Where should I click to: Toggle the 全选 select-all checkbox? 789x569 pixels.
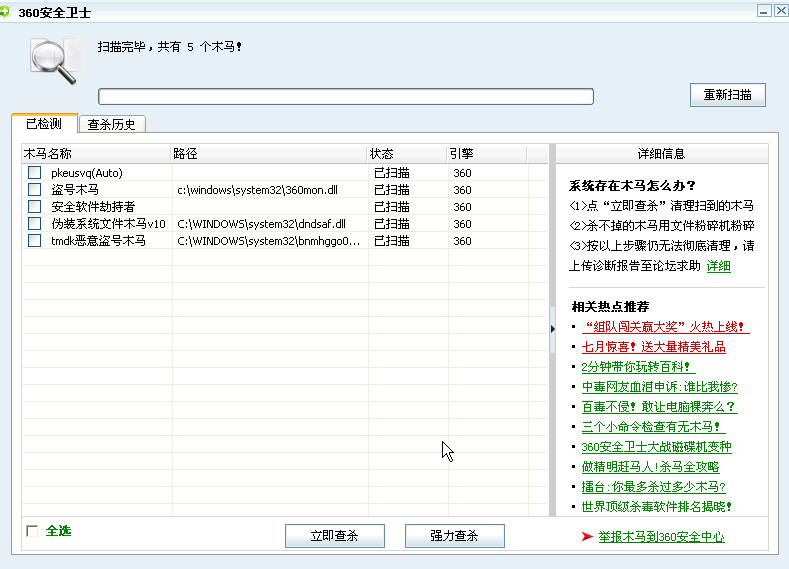[32, 531]
